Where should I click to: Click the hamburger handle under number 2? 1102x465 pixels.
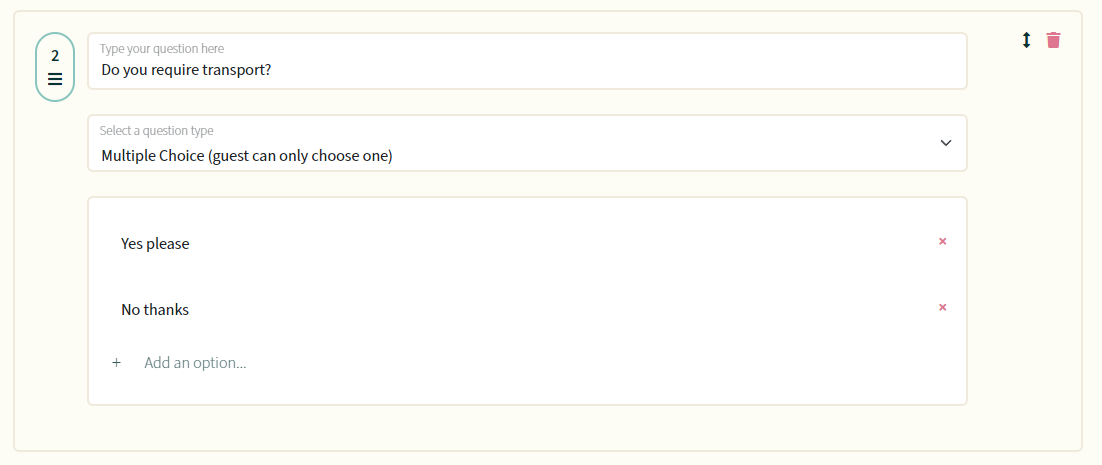[x=55, y=79]
